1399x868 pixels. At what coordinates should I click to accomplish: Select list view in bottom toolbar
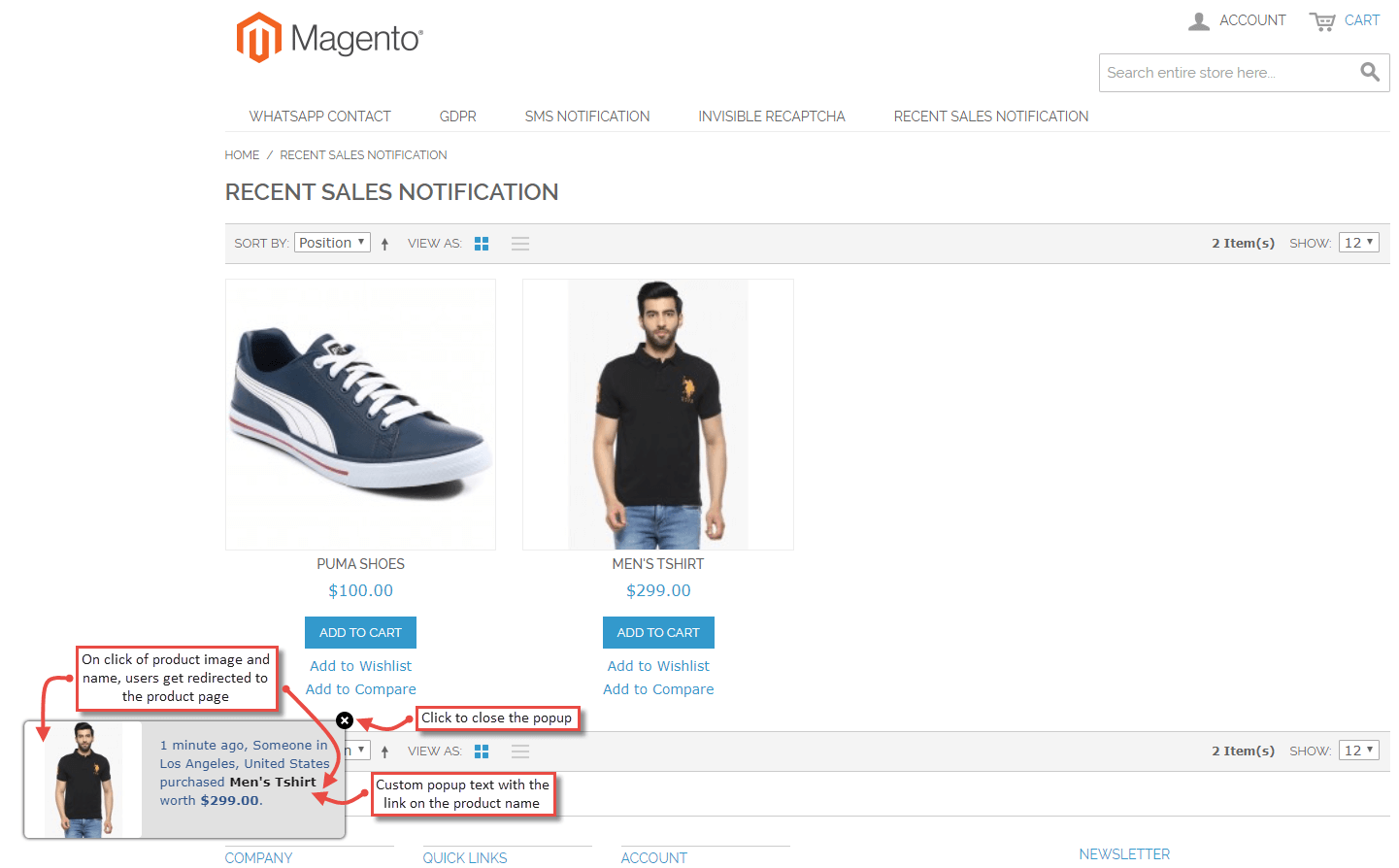520,751
